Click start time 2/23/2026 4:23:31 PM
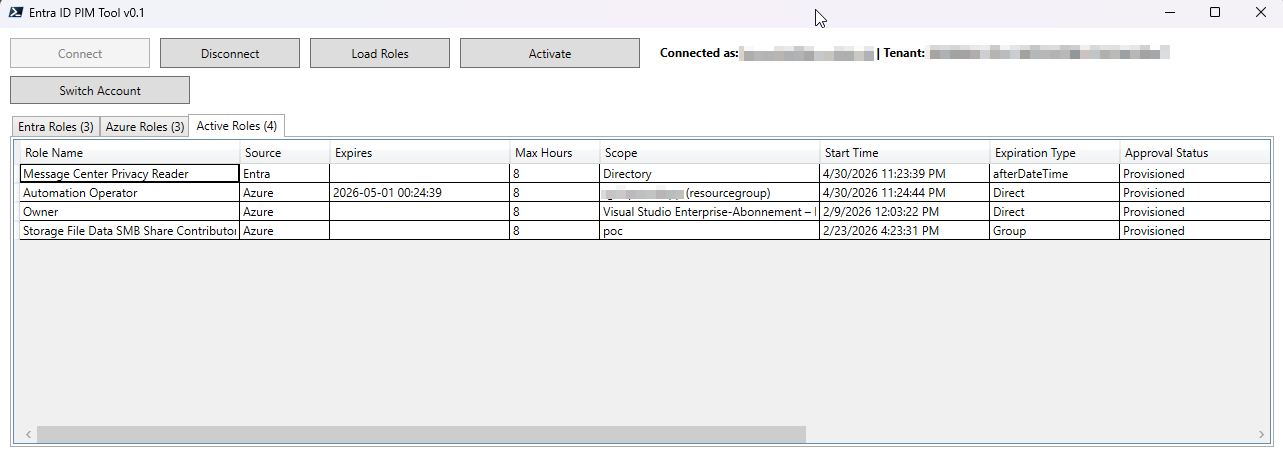Screen dimensions: 1283x456 [905, 231]
